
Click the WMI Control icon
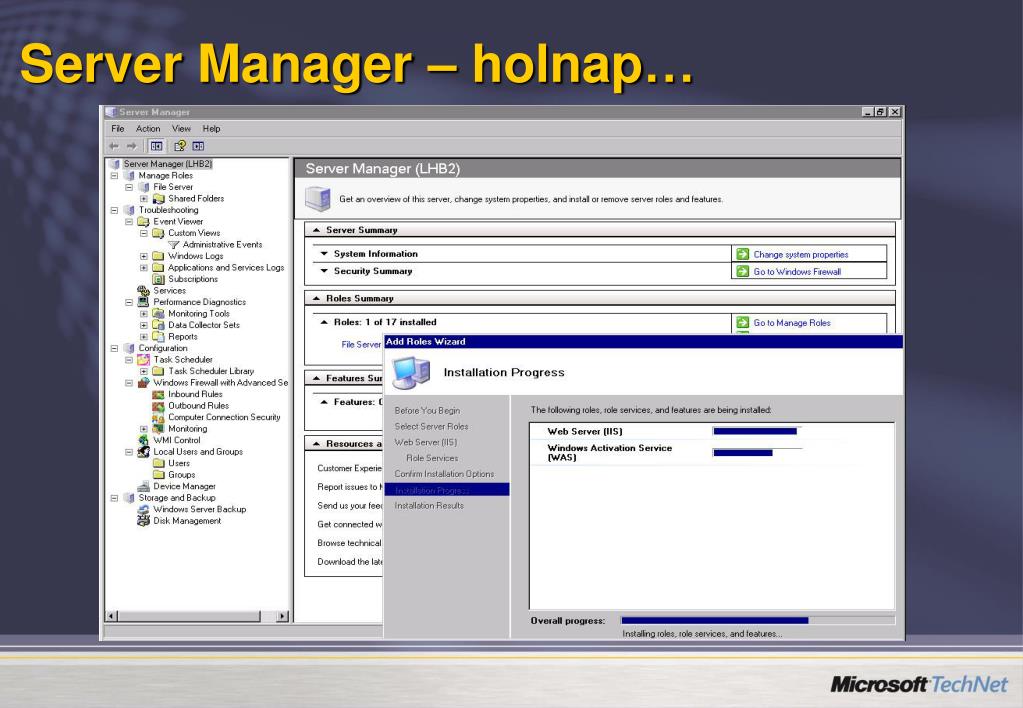click(144, 440)
